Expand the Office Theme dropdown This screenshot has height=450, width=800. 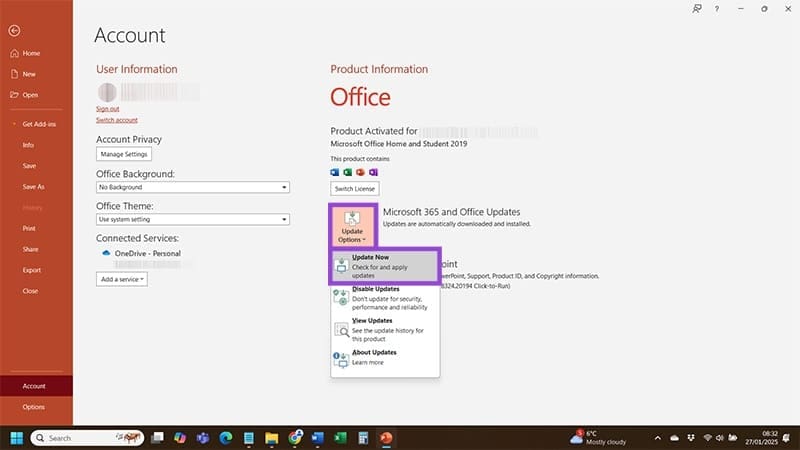coord(193,218)
